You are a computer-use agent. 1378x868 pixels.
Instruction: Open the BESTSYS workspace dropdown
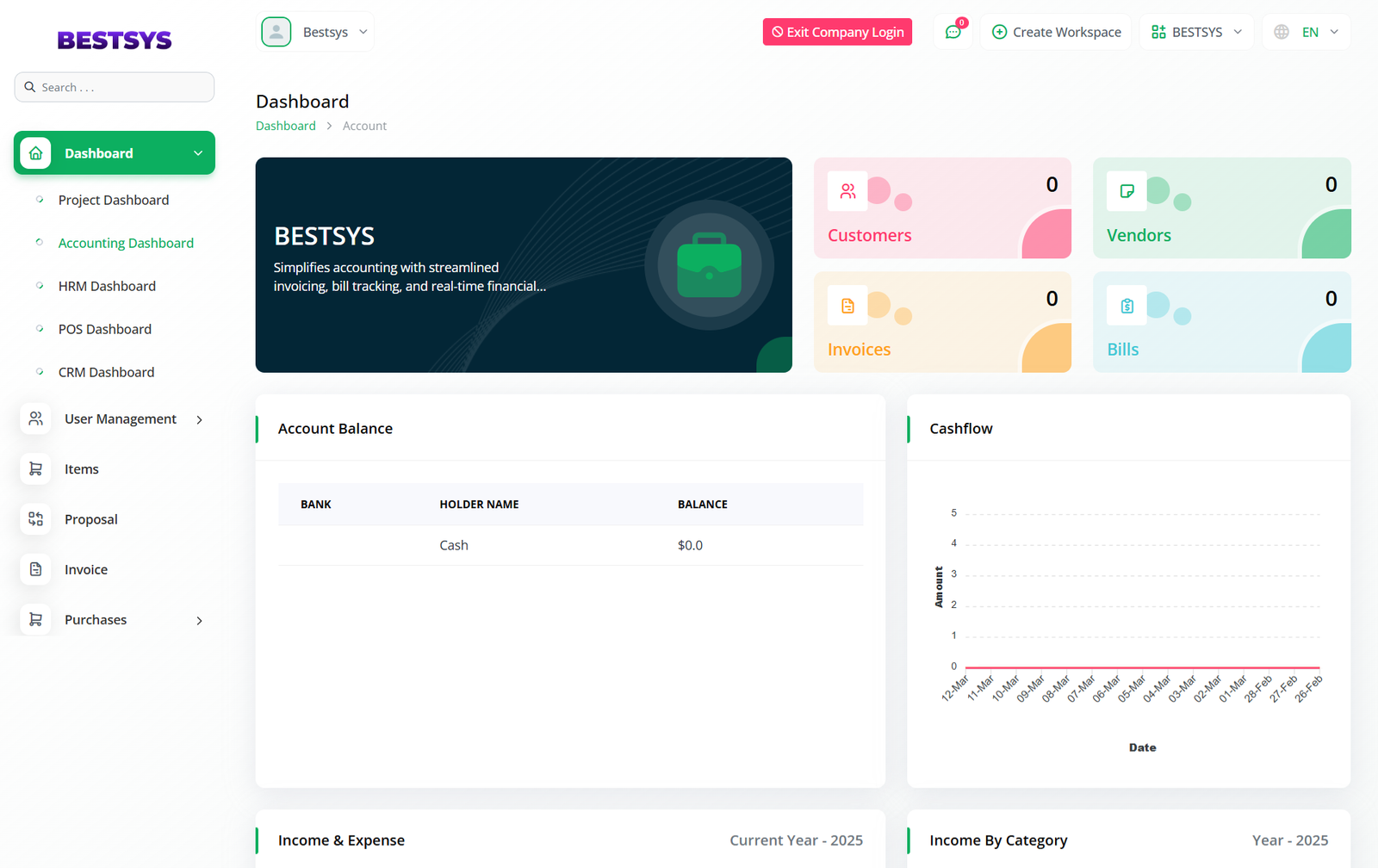(1197, 32)
